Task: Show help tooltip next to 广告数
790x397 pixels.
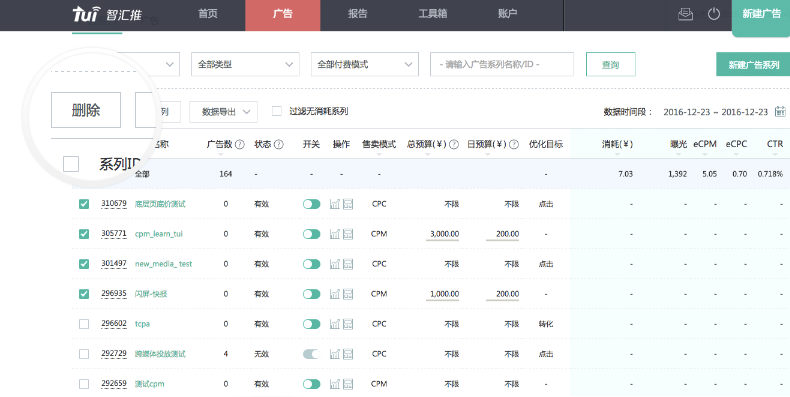Action: (x=240, y=145)
